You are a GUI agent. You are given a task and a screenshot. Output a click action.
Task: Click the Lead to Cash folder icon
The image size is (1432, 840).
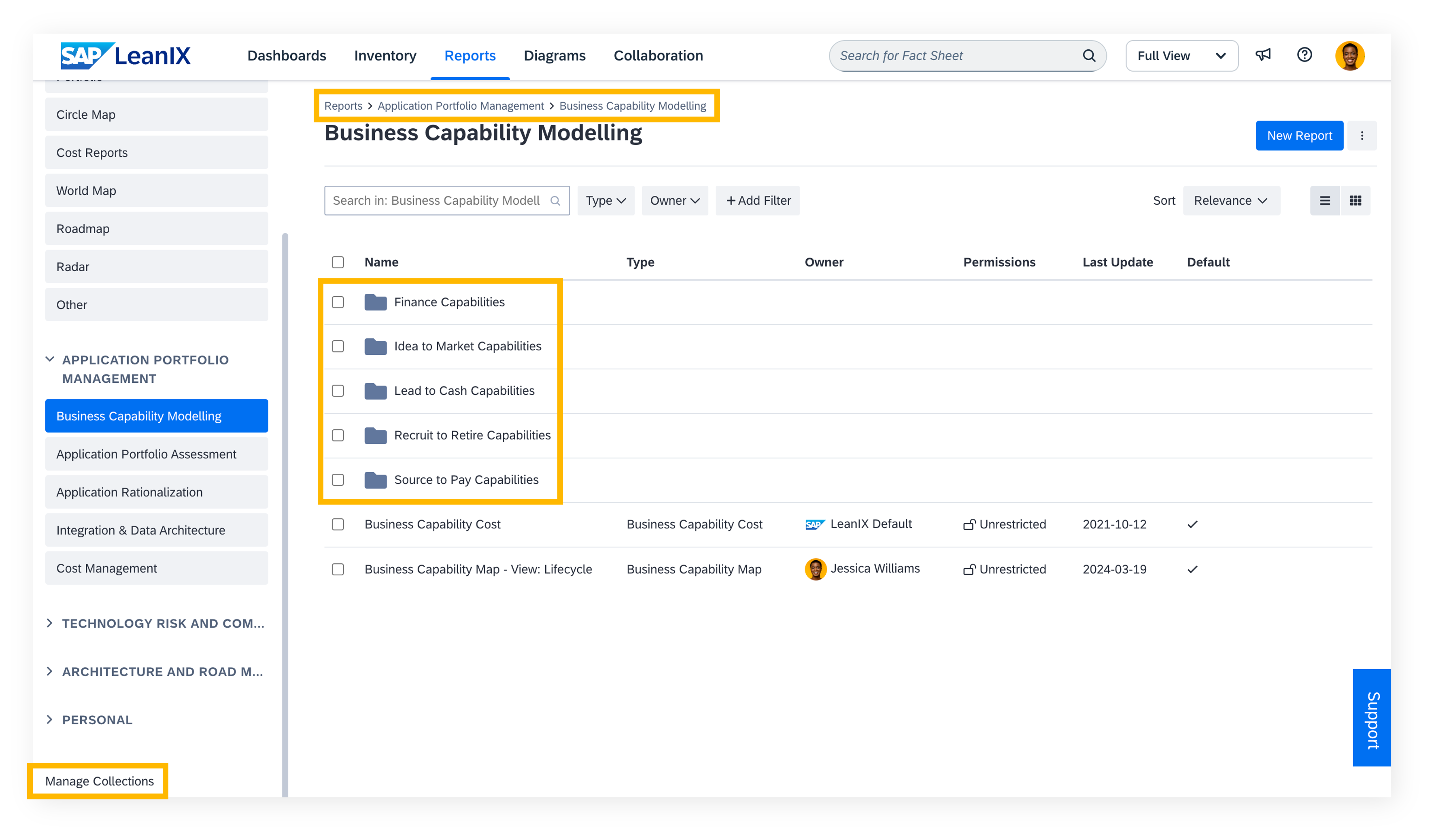(376, 391)
